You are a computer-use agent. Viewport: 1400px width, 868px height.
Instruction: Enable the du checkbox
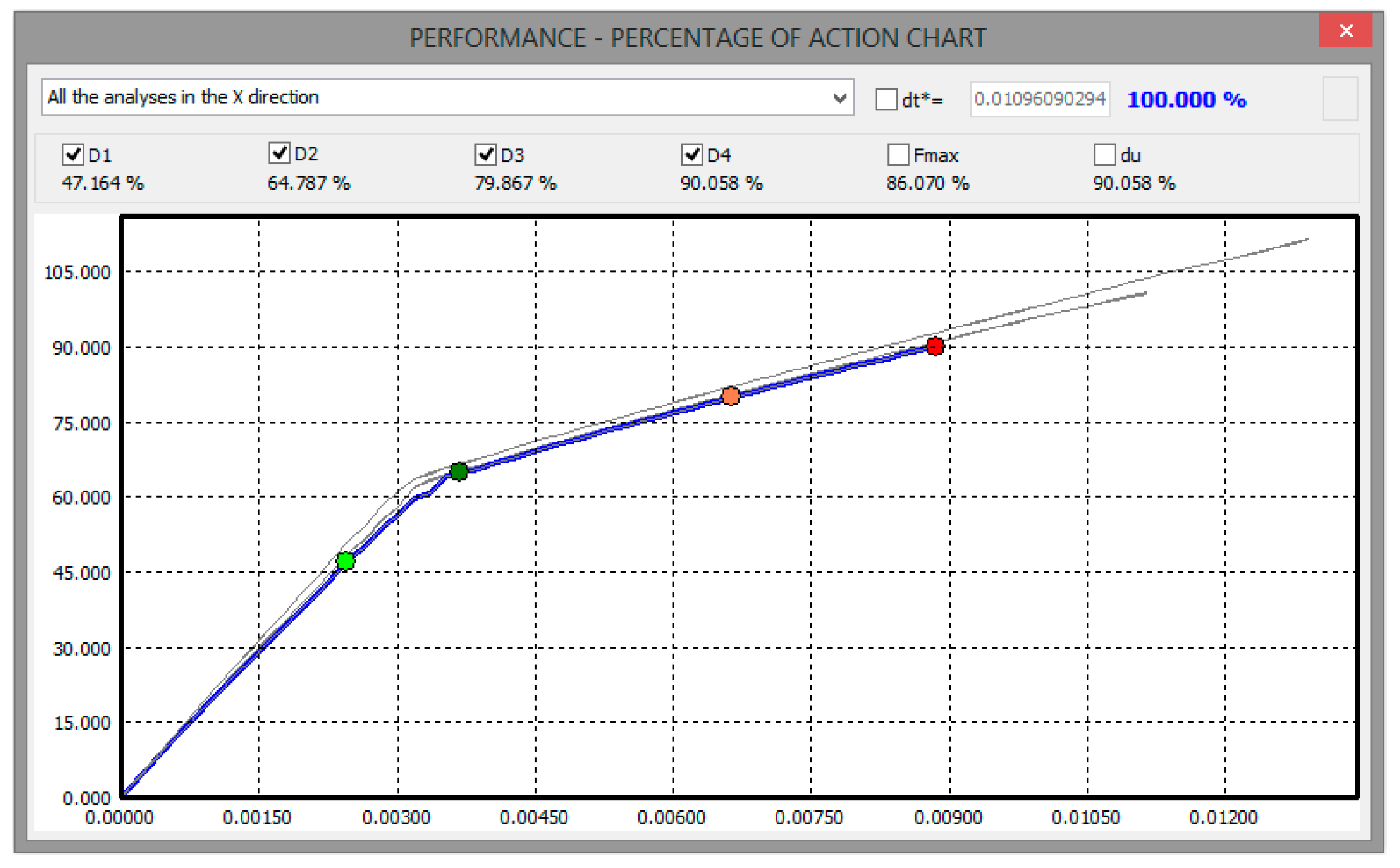coord(1104,155)
